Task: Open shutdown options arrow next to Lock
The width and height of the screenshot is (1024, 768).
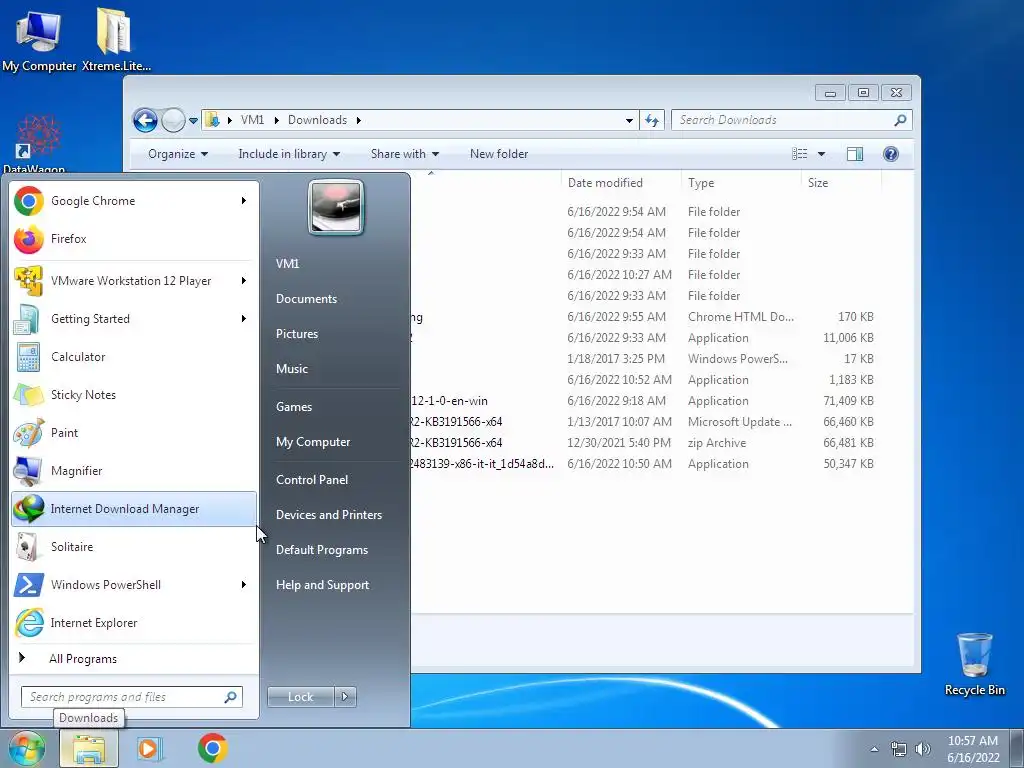Action: (345, 697)
